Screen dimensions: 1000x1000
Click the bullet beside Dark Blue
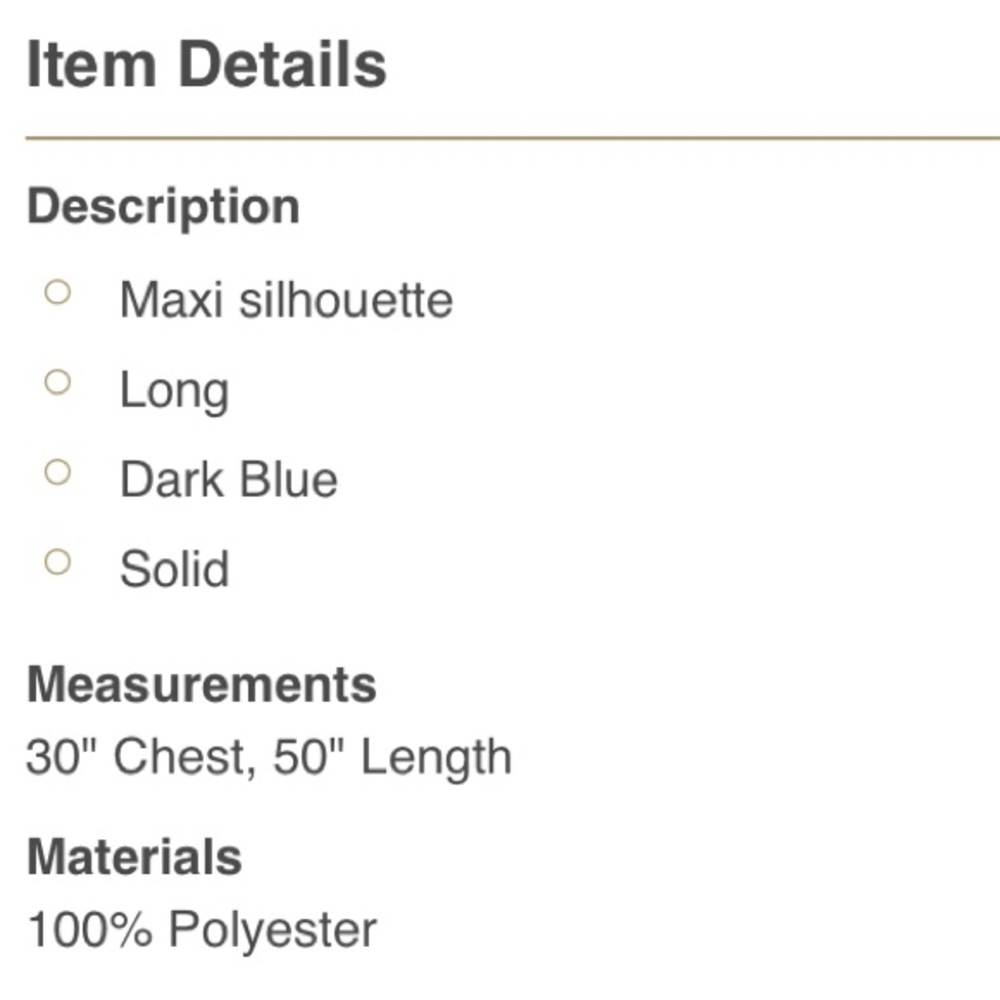pos(58,472)
